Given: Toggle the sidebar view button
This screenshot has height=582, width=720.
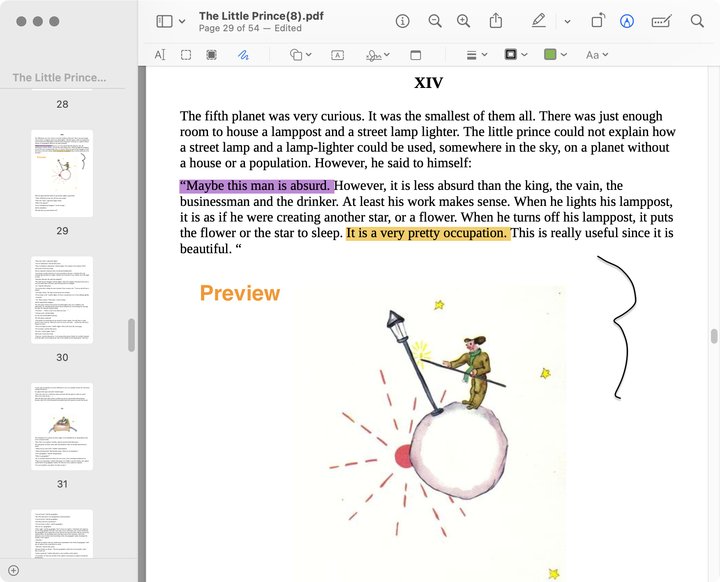Looking at the screenshot, I should click(x=164, y=21).
